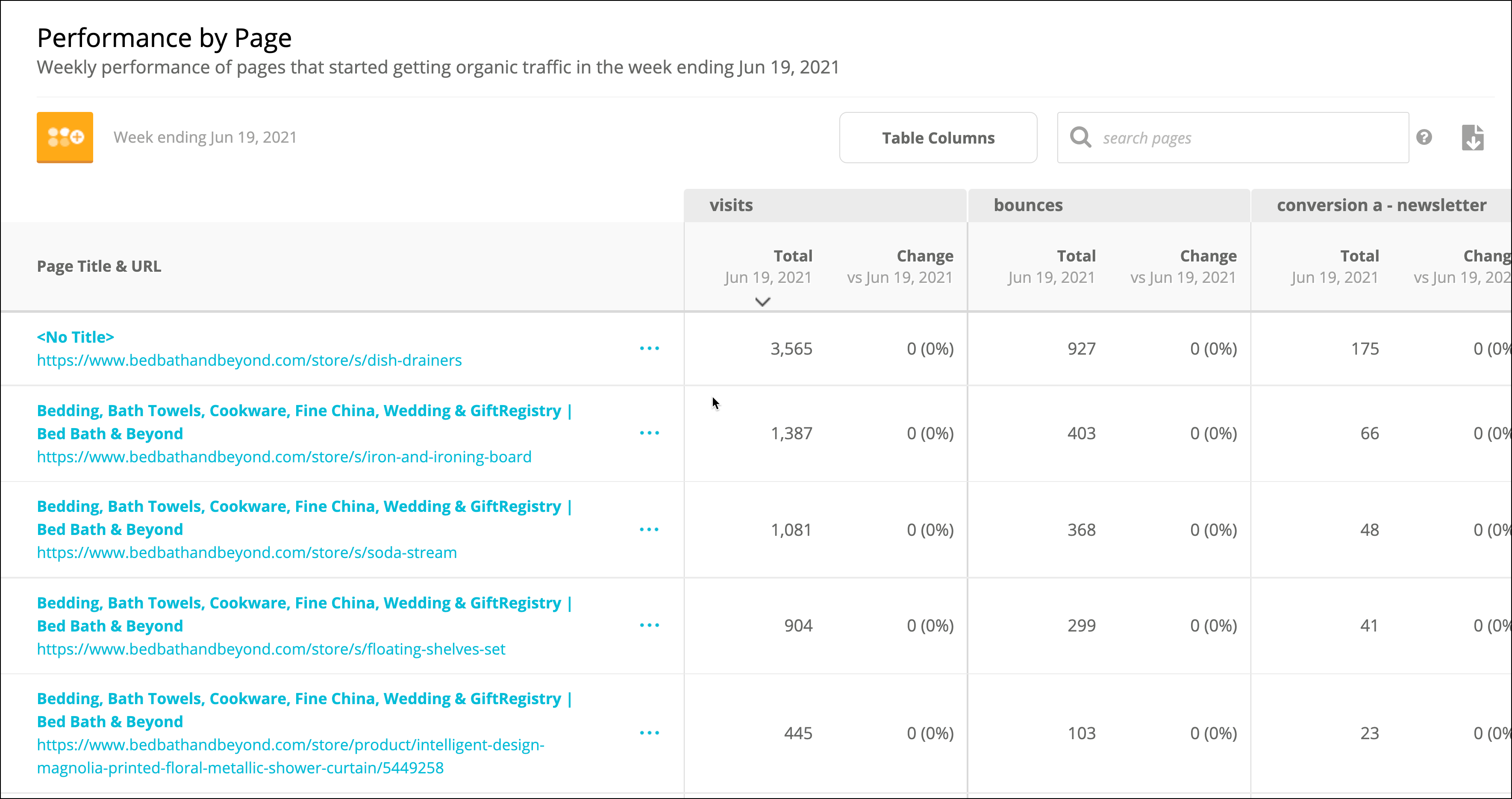Click newsletter conversion value 41
This screenshot has width=1512, height=799.
(1369, 626)
